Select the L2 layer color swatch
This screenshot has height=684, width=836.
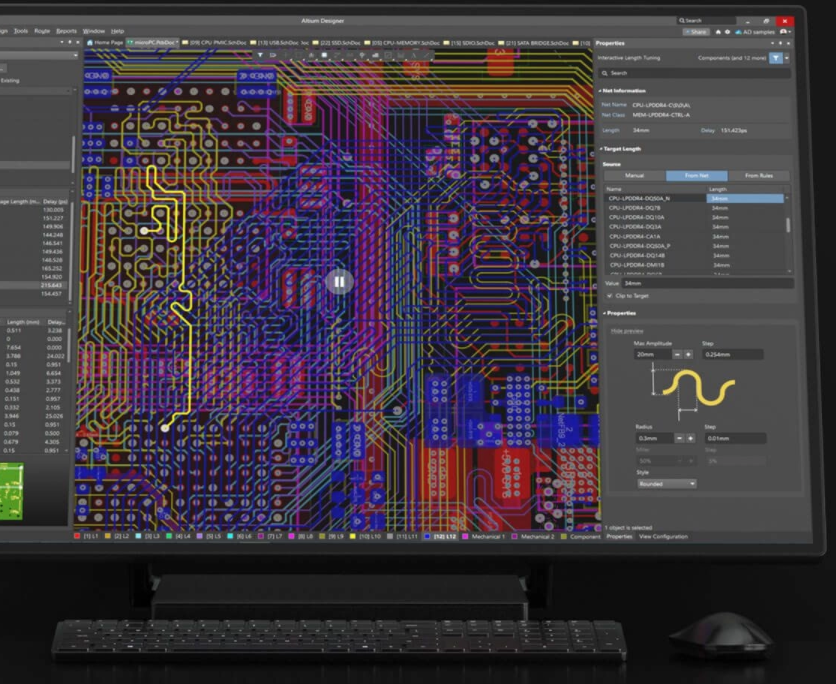pos(108,536)
